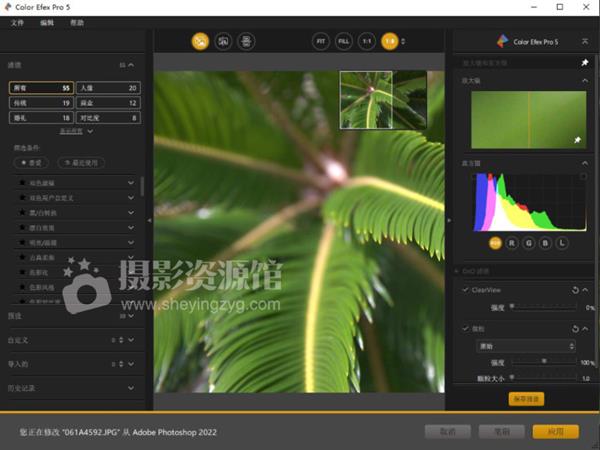Click the FIT zoom button
The image size is (600, 450).
pos(320,42)
